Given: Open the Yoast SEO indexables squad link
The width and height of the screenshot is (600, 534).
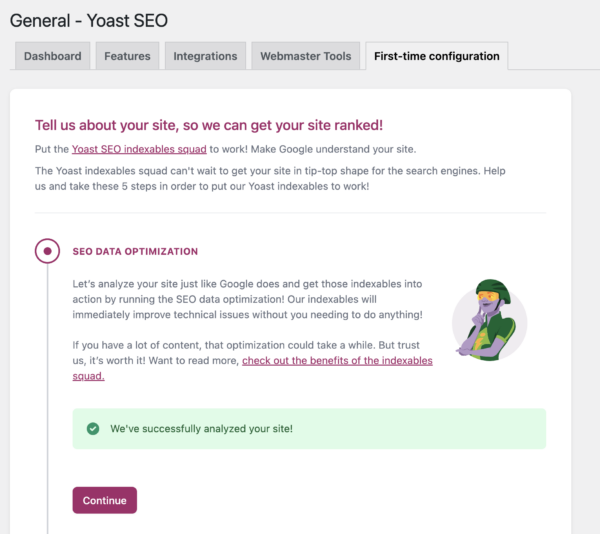Looking at the screenshot, I should [139, 149].
